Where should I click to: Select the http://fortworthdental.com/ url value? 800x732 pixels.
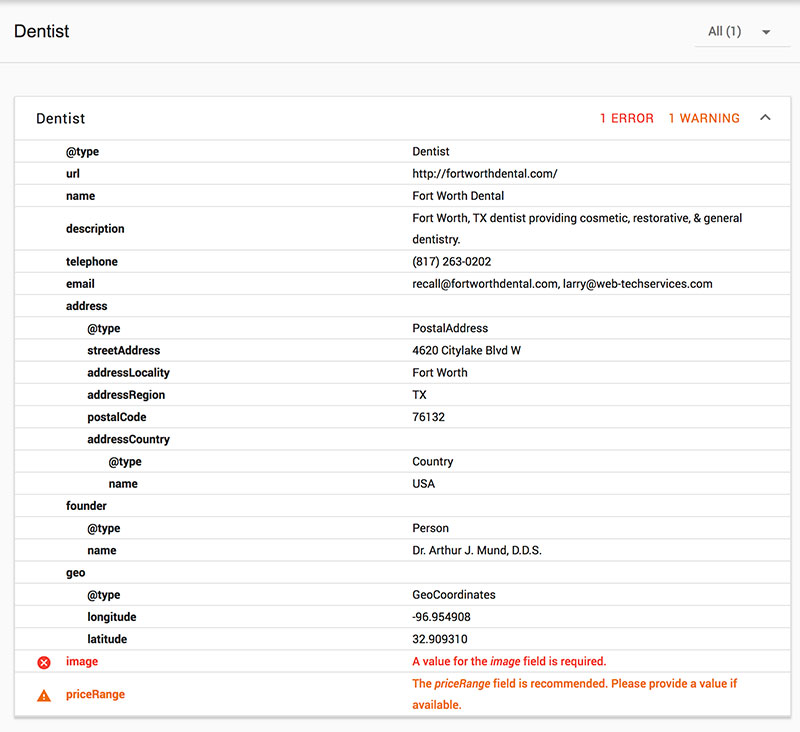point(485,173)
